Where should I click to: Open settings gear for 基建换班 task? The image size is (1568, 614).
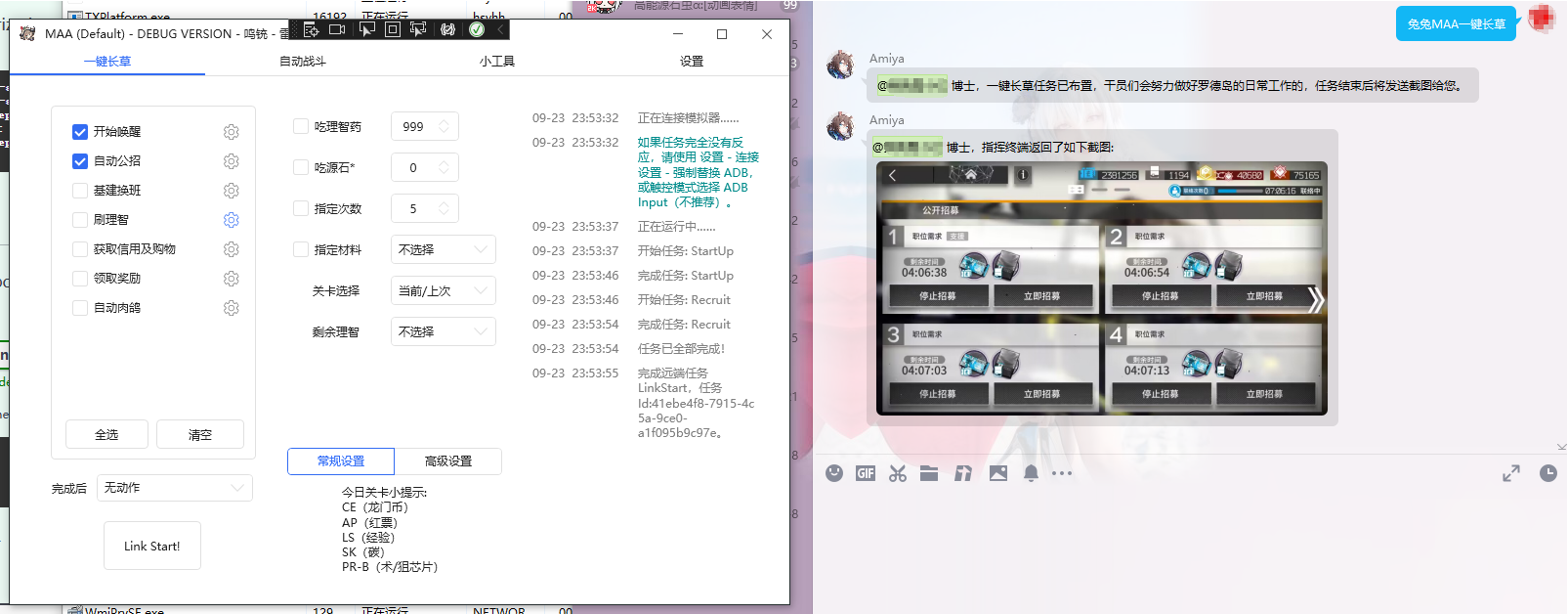tap(232, 191)
